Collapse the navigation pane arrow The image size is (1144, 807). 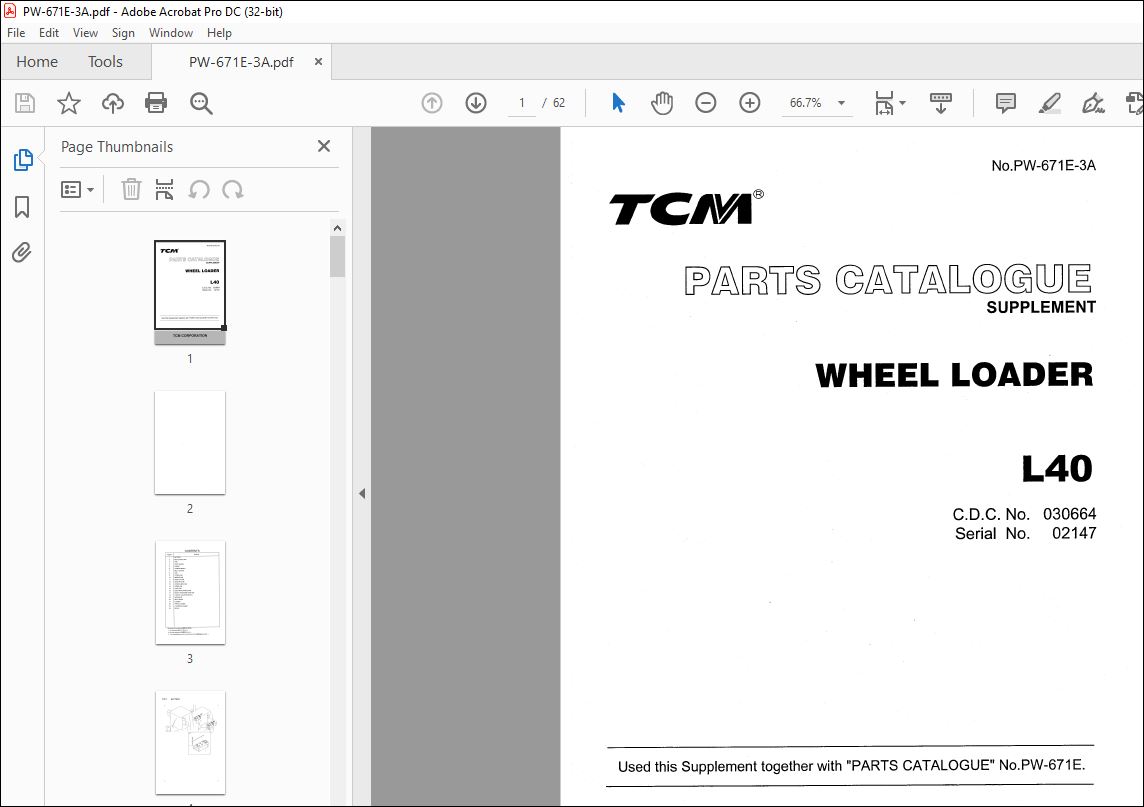362,493
